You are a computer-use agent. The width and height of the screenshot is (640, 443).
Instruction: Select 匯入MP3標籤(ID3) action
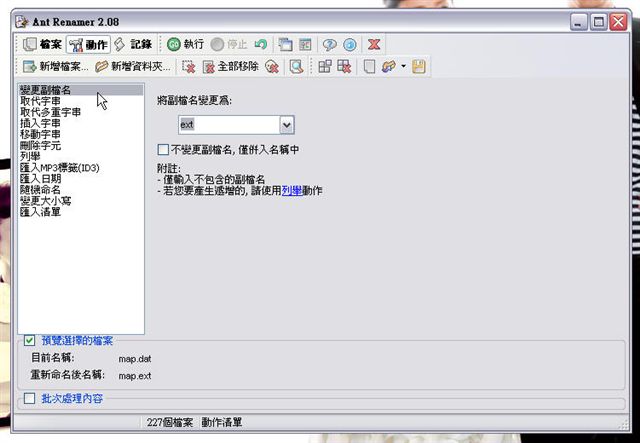pos(81,168)
